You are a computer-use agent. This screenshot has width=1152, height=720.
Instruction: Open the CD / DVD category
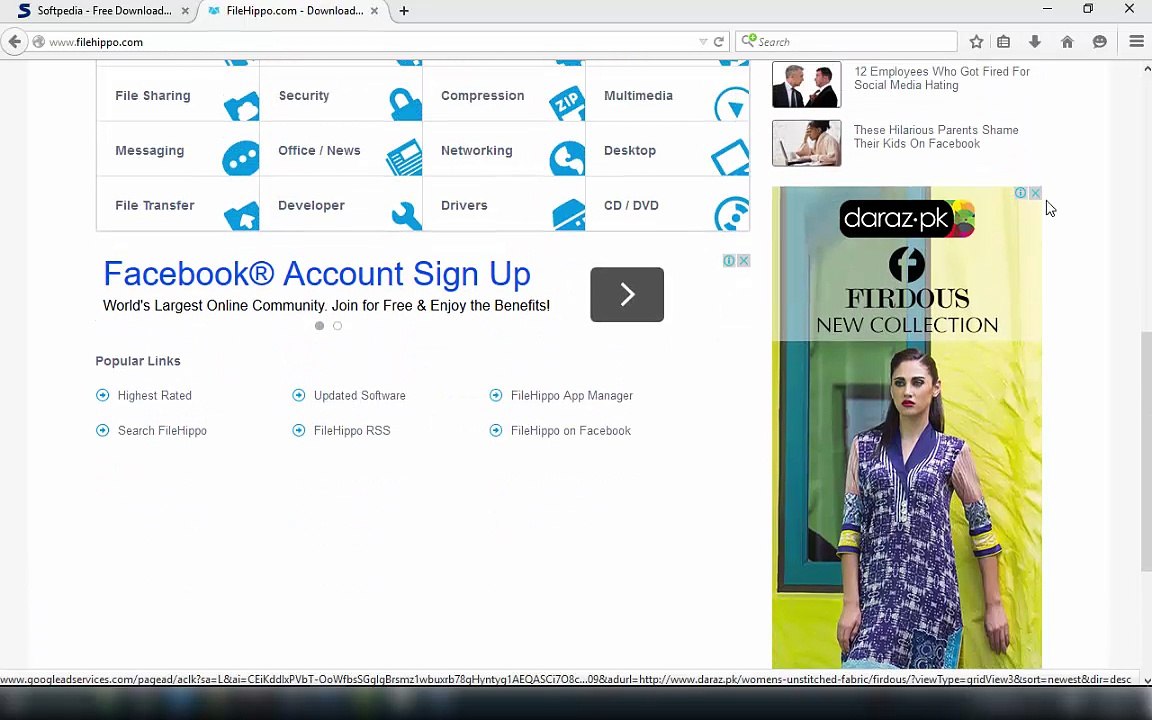tap(631, 206)
